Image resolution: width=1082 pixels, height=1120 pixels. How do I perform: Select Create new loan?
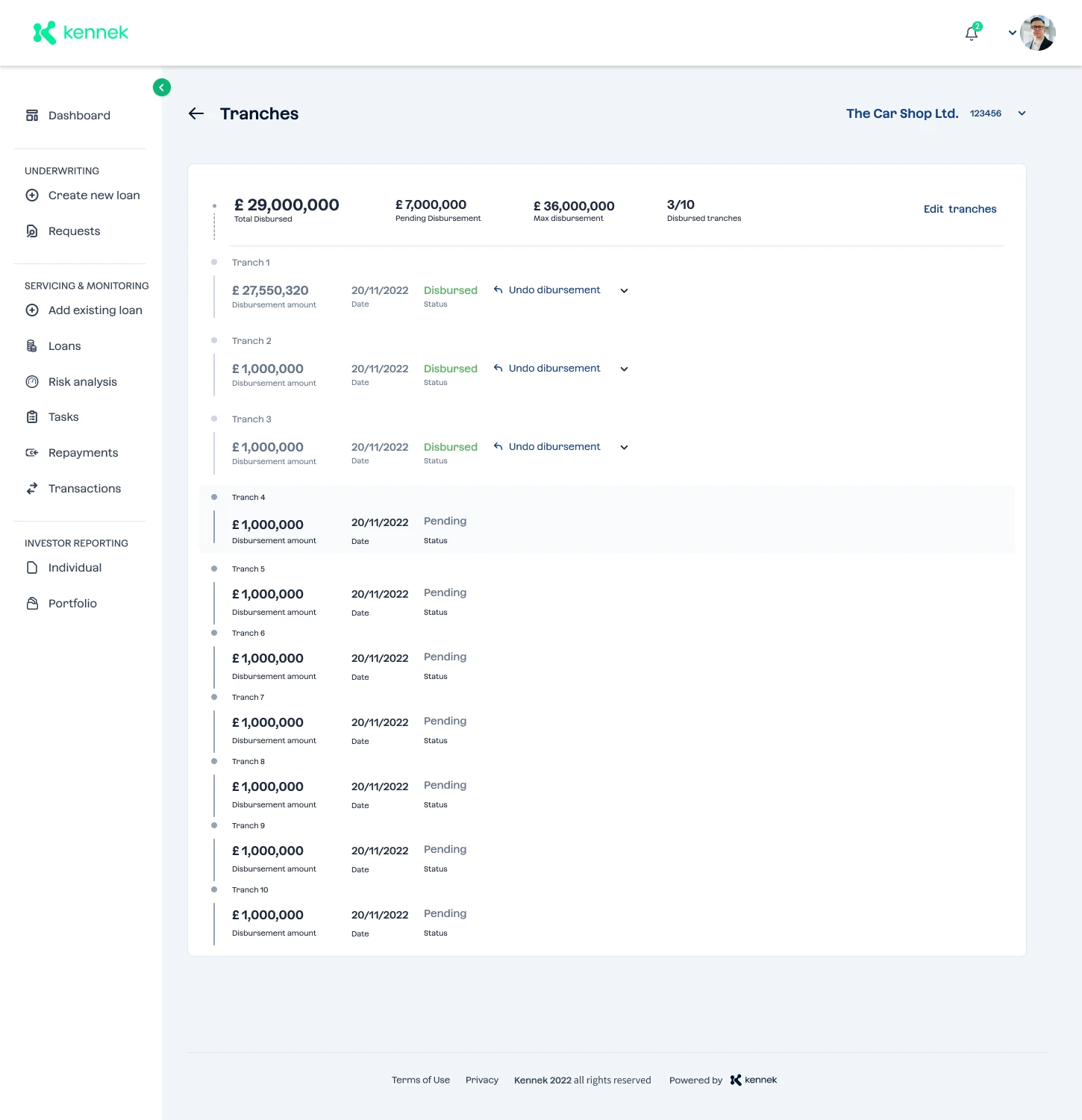94,195
